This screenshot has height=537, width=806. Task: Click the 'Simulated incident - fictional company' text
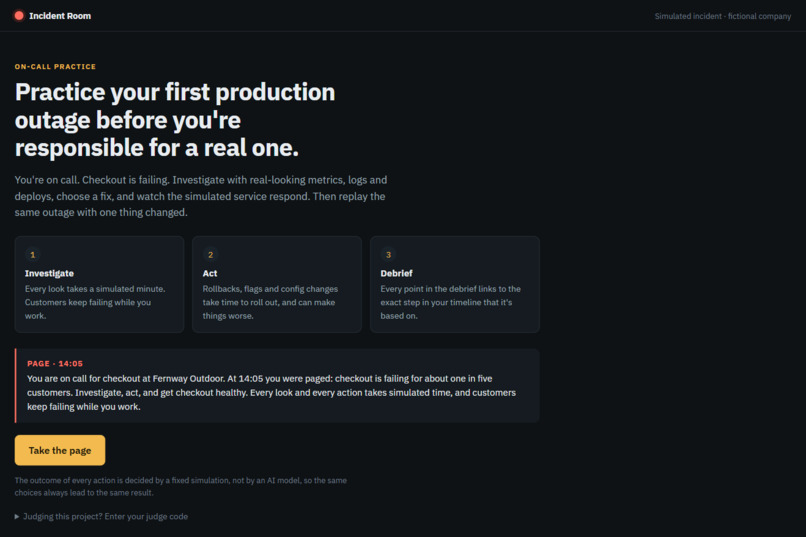(x=723, y=16)
